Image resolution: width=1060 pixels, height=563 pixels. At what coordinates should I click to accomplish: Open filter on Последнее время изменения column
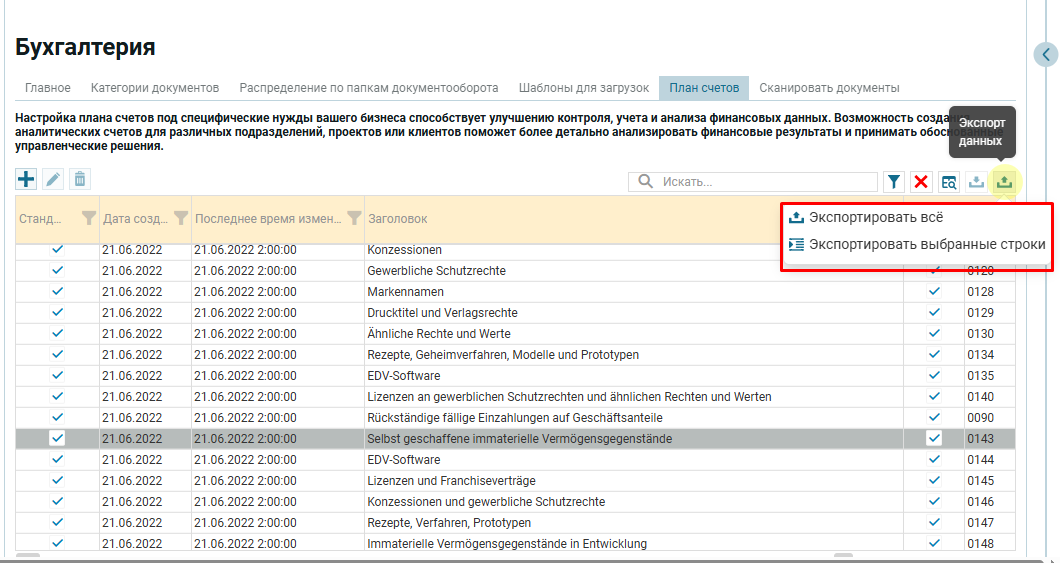pyautogui.click(x=353, y=218)
